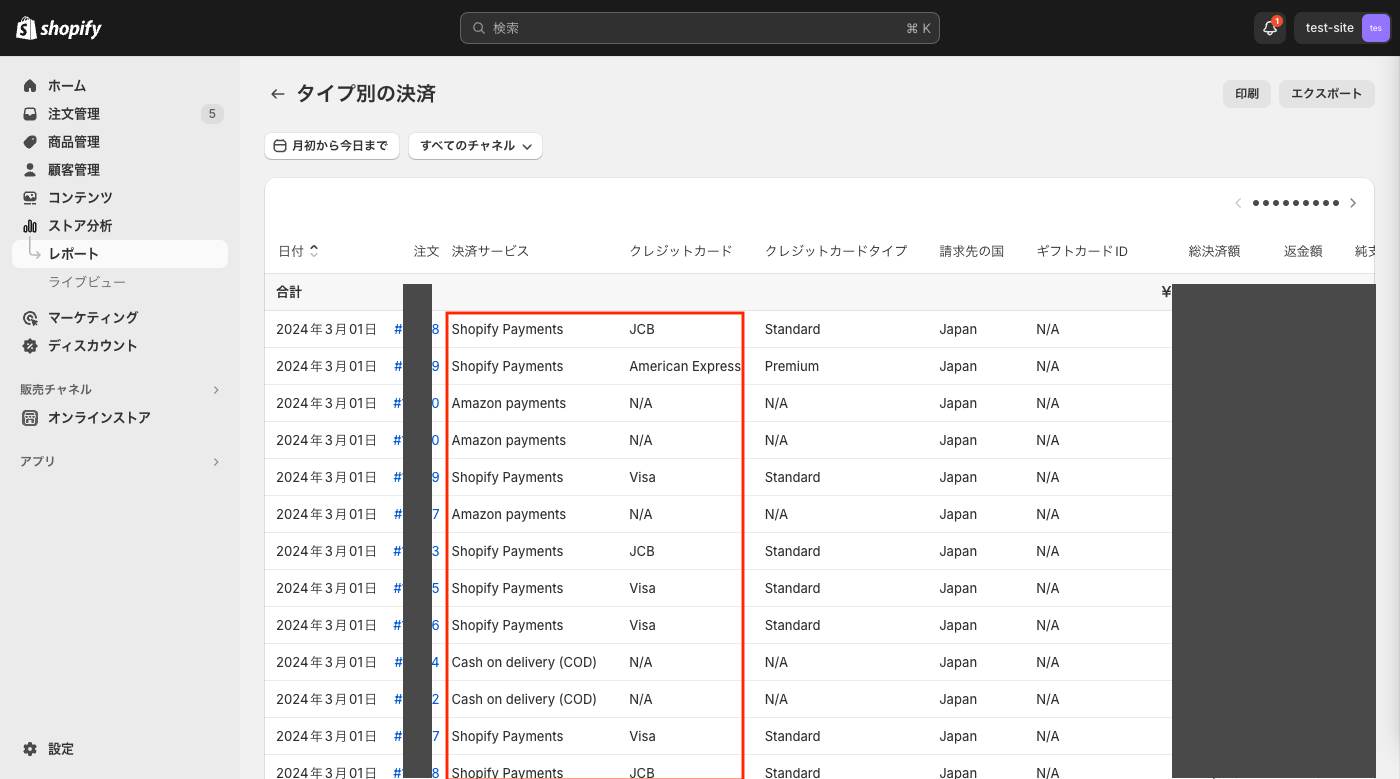Screen dimensions: 1400x779
Task: Click the Shopify logo
Action: (59, 28)
